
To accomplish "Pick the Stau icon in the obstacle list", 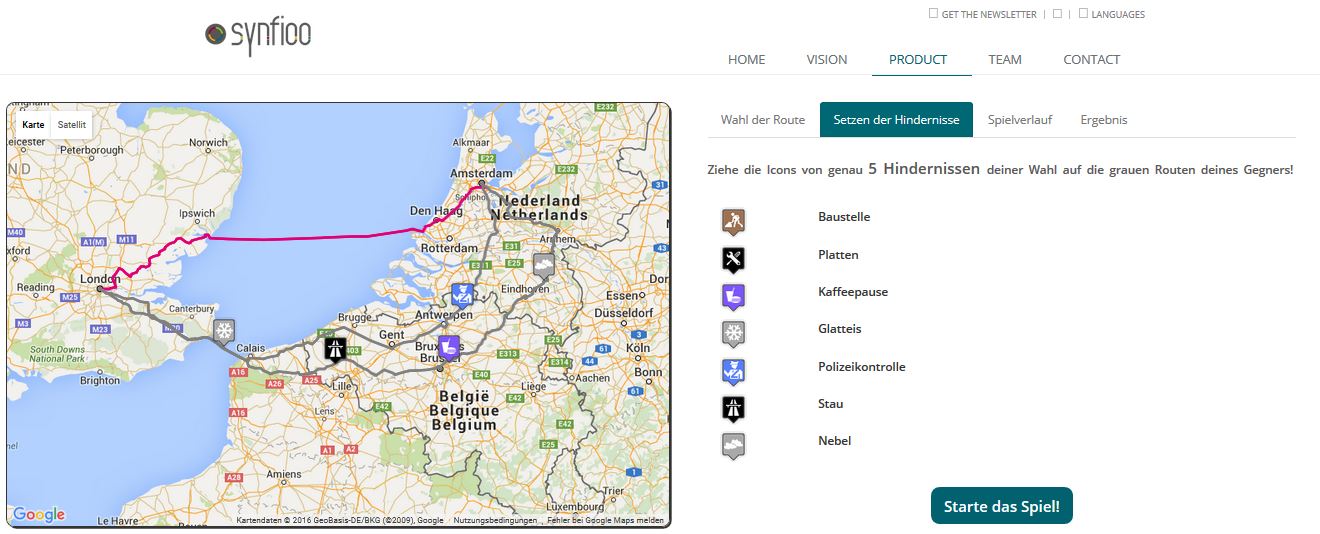I will pos(733,407).
